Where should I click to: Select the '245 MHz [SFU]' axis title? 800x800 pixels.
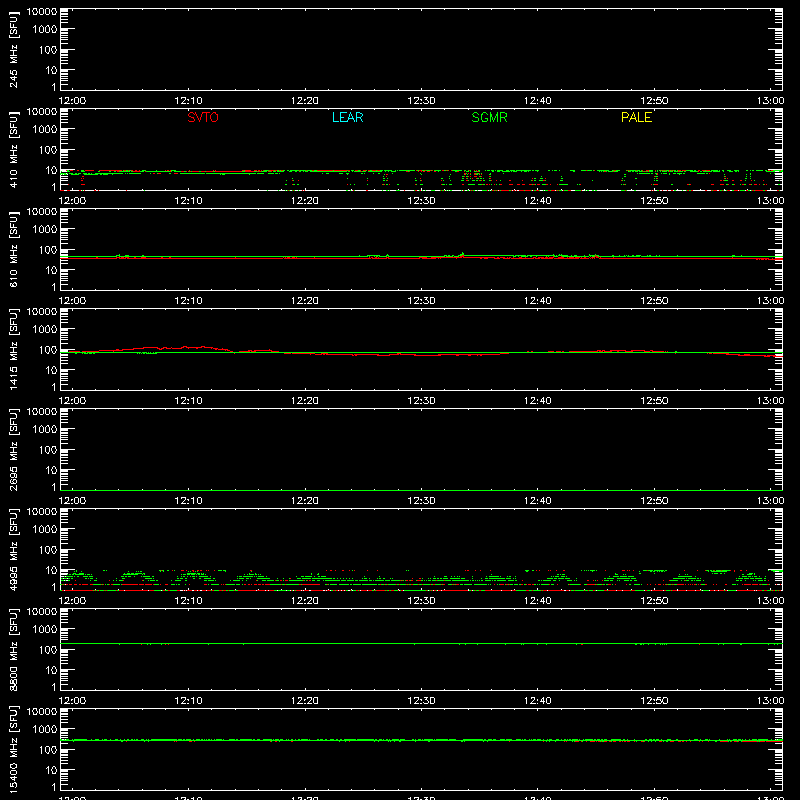tap(13, 49)
